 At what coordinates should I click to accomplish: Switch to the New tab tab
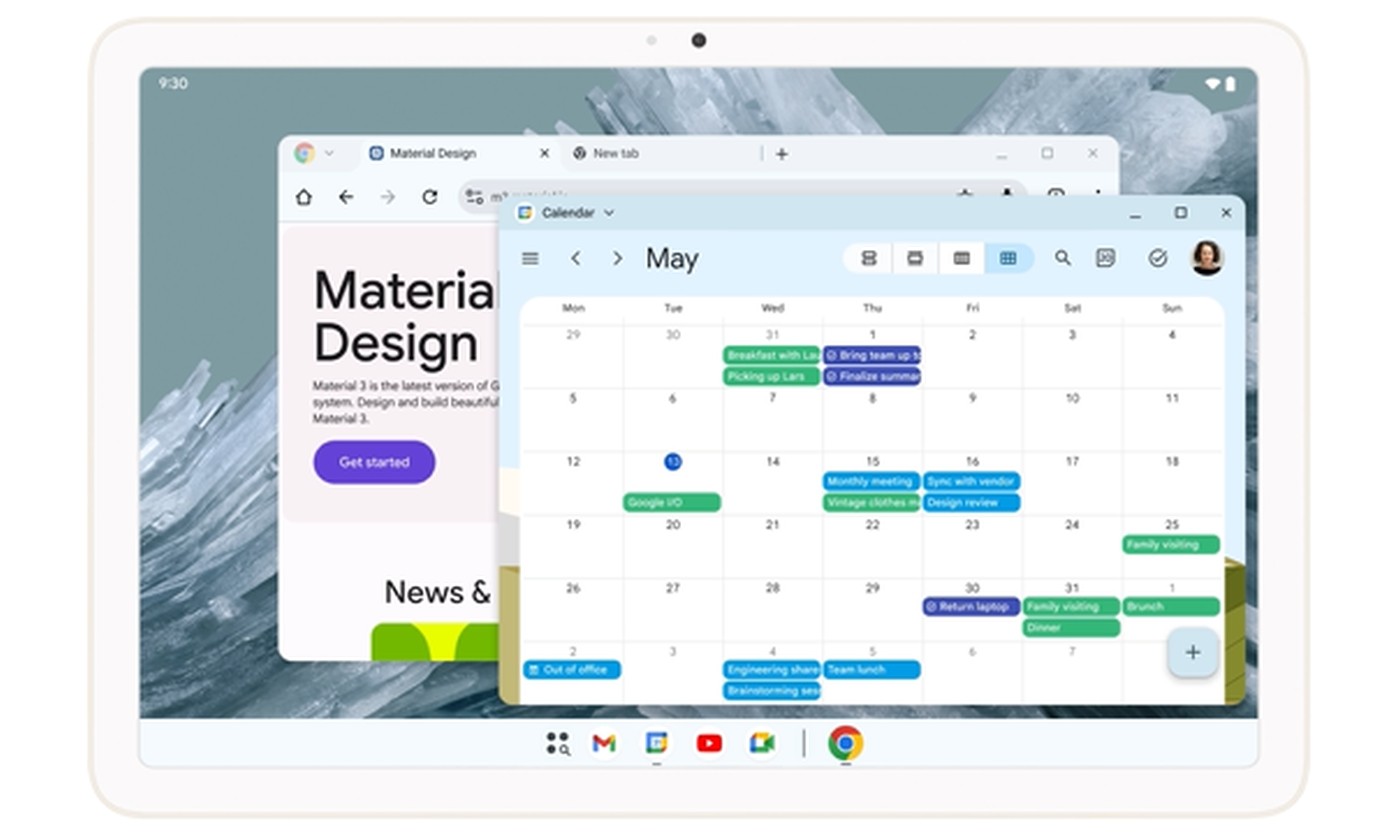(615, 154)
